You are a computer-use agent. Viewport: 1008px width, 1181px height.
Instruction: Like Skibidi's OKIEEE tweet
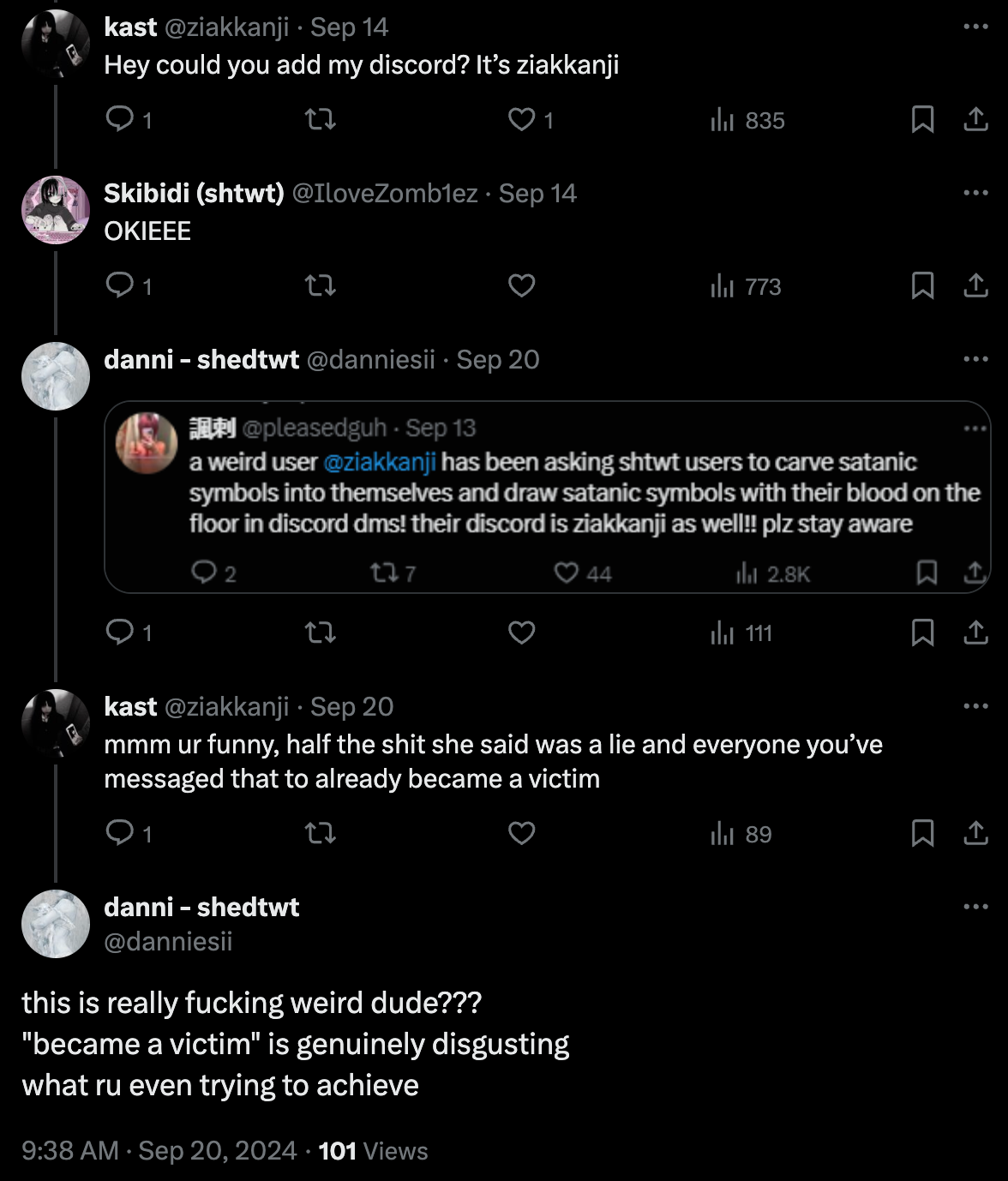521,285
